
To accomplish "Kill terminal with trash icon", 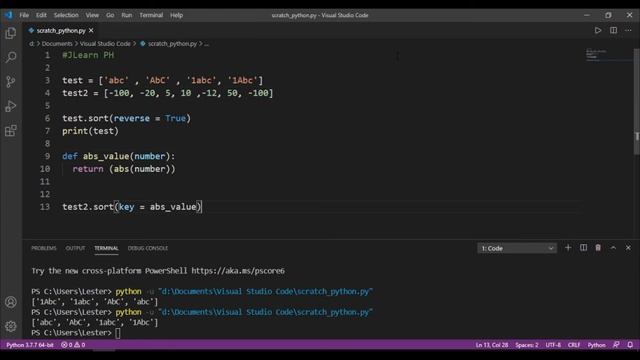I will coord(598,248).
